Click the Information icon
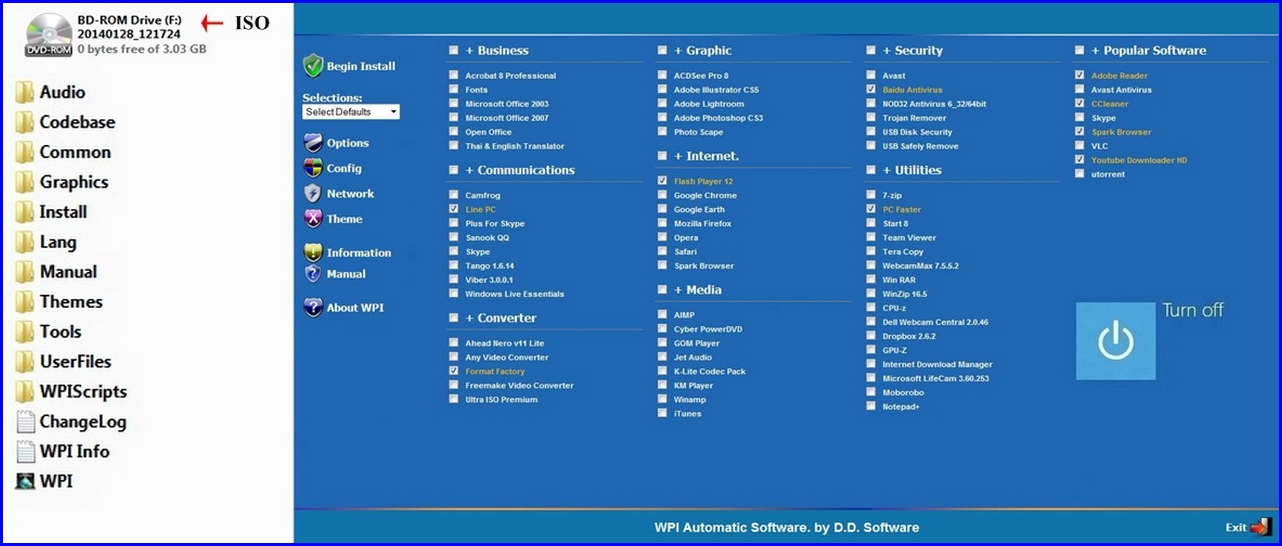Viewport: 1282px width, 546px height. tap(313, 253)
